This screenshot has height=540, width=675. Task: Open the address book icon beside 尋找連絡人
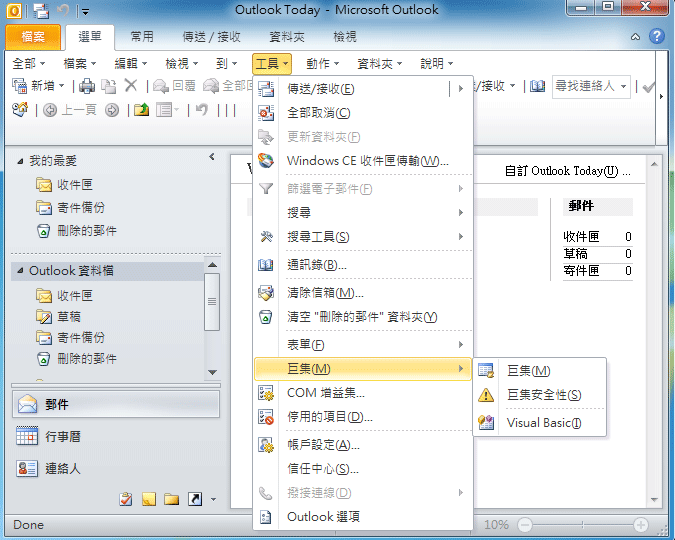click(x=537, y=86)
